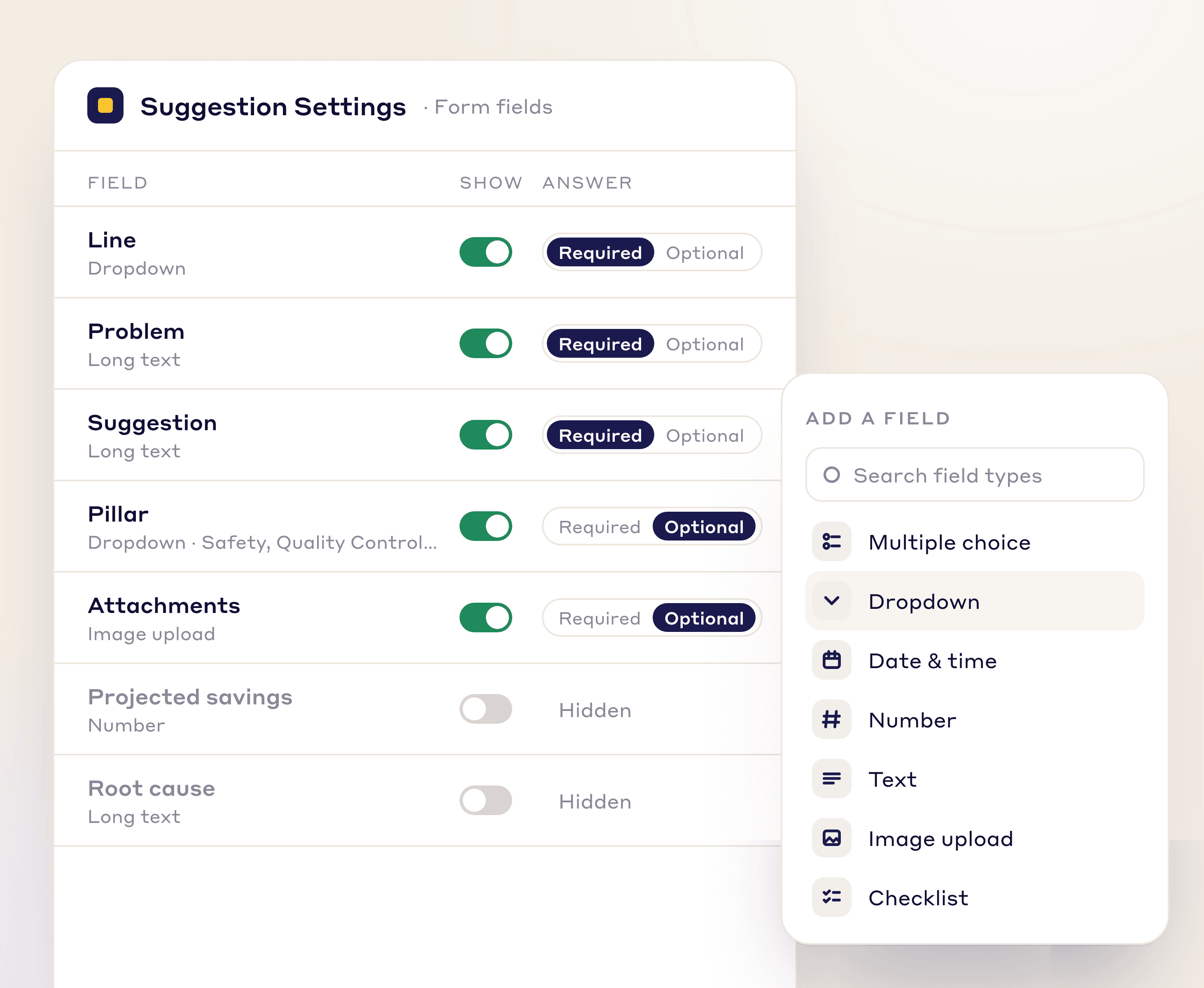Disable the Suggestion field show toggle
The width and height of the screenshot is (1204, 988).
(x=485, y=435)
